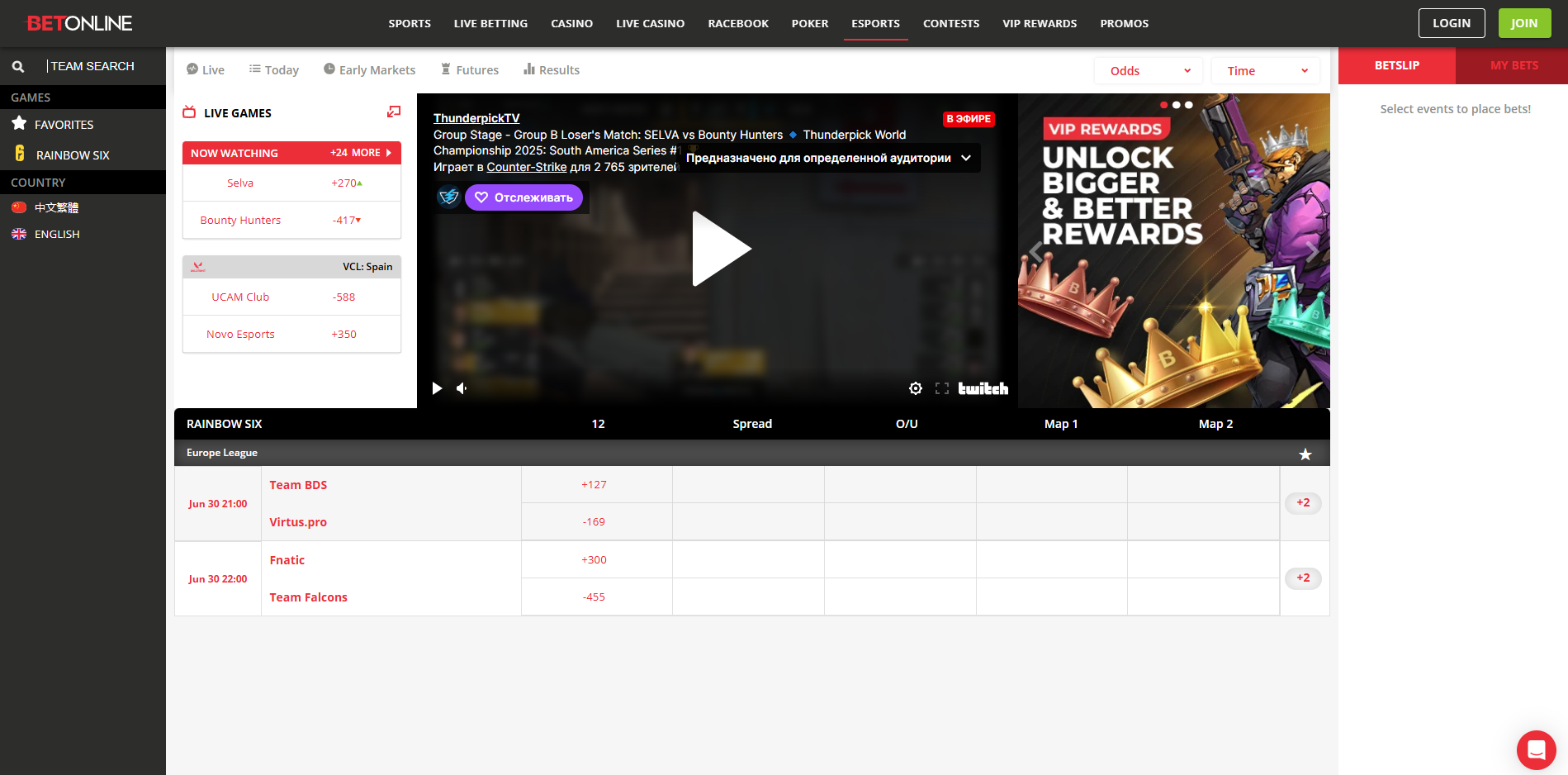
Task: Open the Contests menu item
Action: tap(951, 23)
